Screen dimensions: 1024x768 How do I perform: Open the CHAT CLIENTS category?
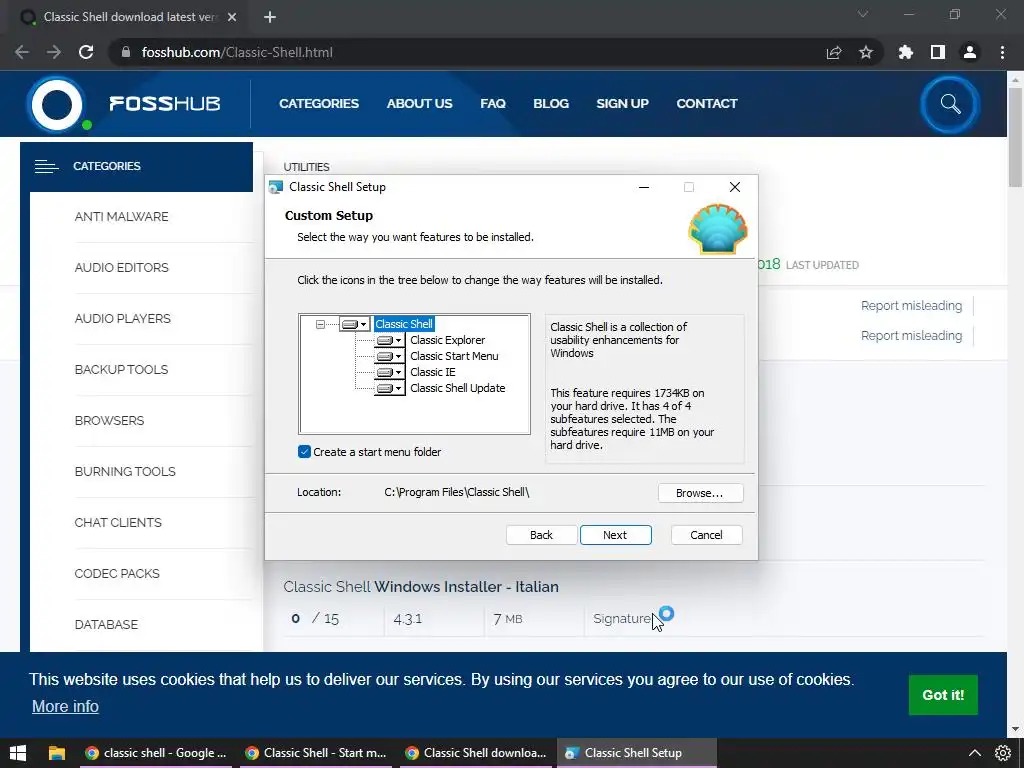118,522
